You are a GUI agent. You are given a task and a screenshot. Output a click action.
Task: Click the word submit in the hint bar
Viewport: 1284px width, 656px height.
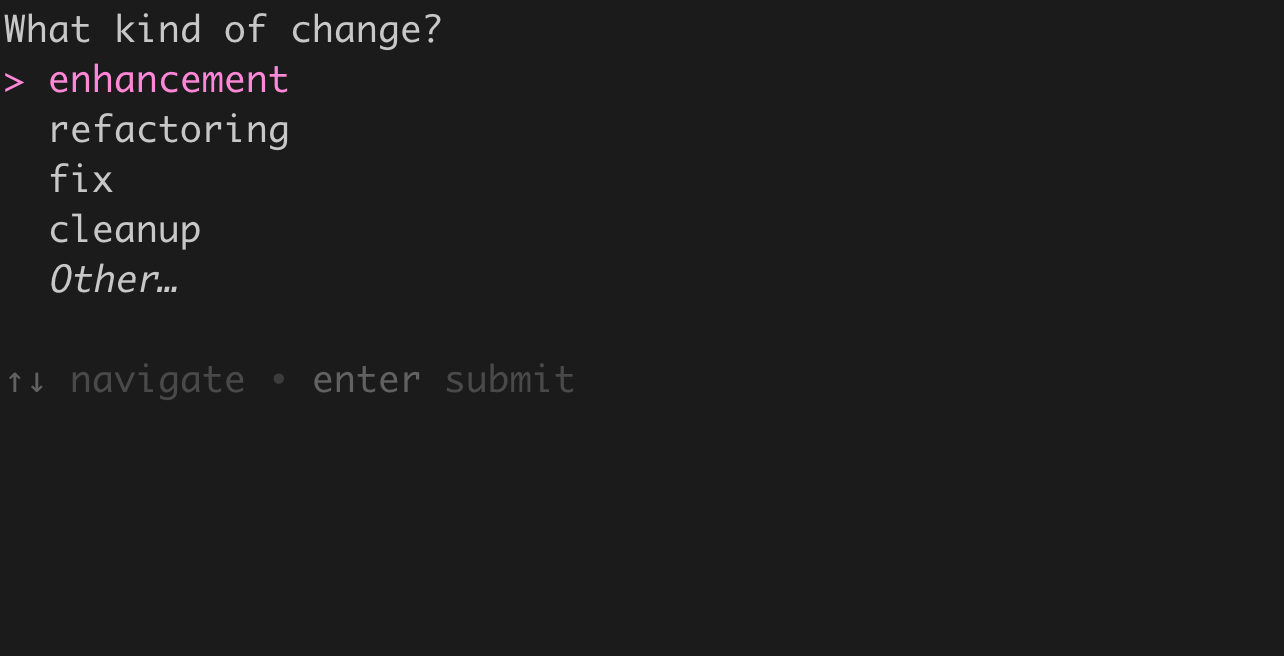pos(509,379)
